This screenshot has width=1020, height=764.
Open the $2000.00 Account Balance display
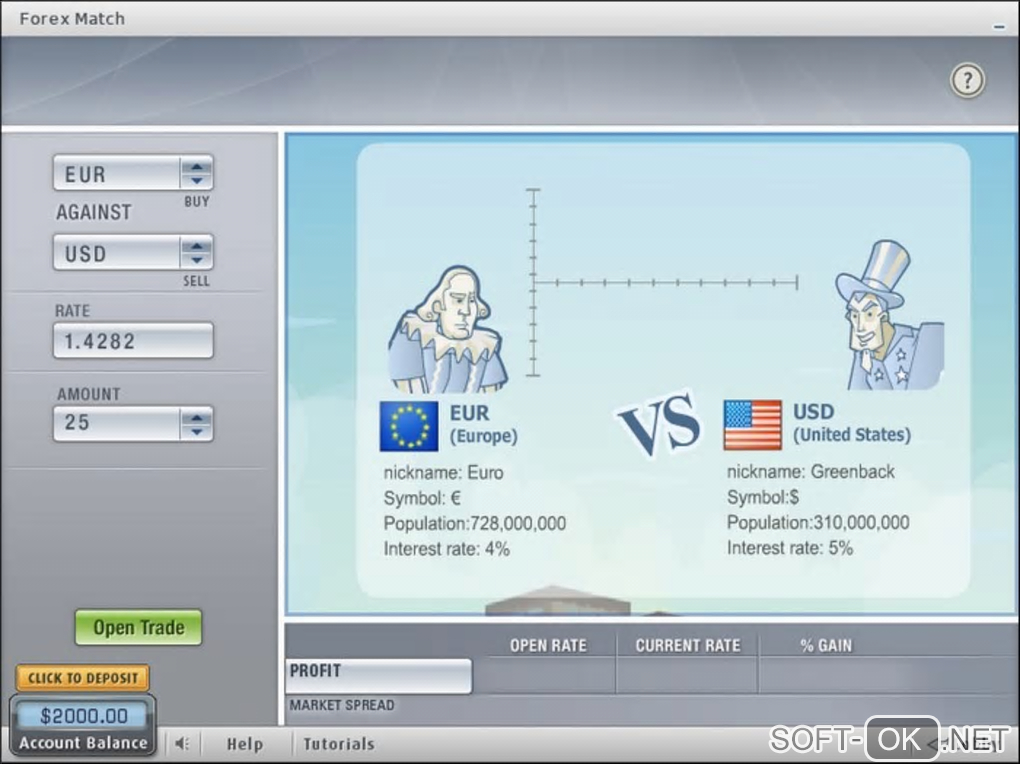pyautogui.click(x=83, y=726)
